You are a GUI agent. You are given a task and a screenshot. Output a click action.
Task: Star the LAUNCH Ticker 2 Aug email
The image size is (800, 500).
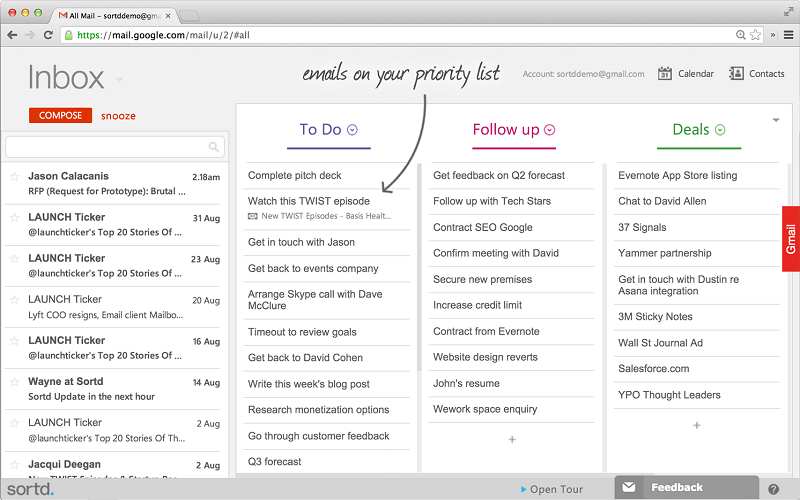click(x=15, y=423)
